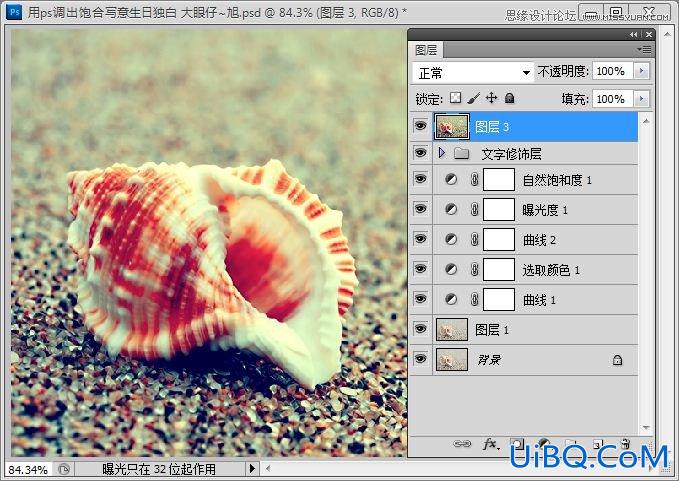The height and width of the screenshot is (481, 679).
Task: Toggle visibility of 曲线 1
Action: [x=420, y=299]
